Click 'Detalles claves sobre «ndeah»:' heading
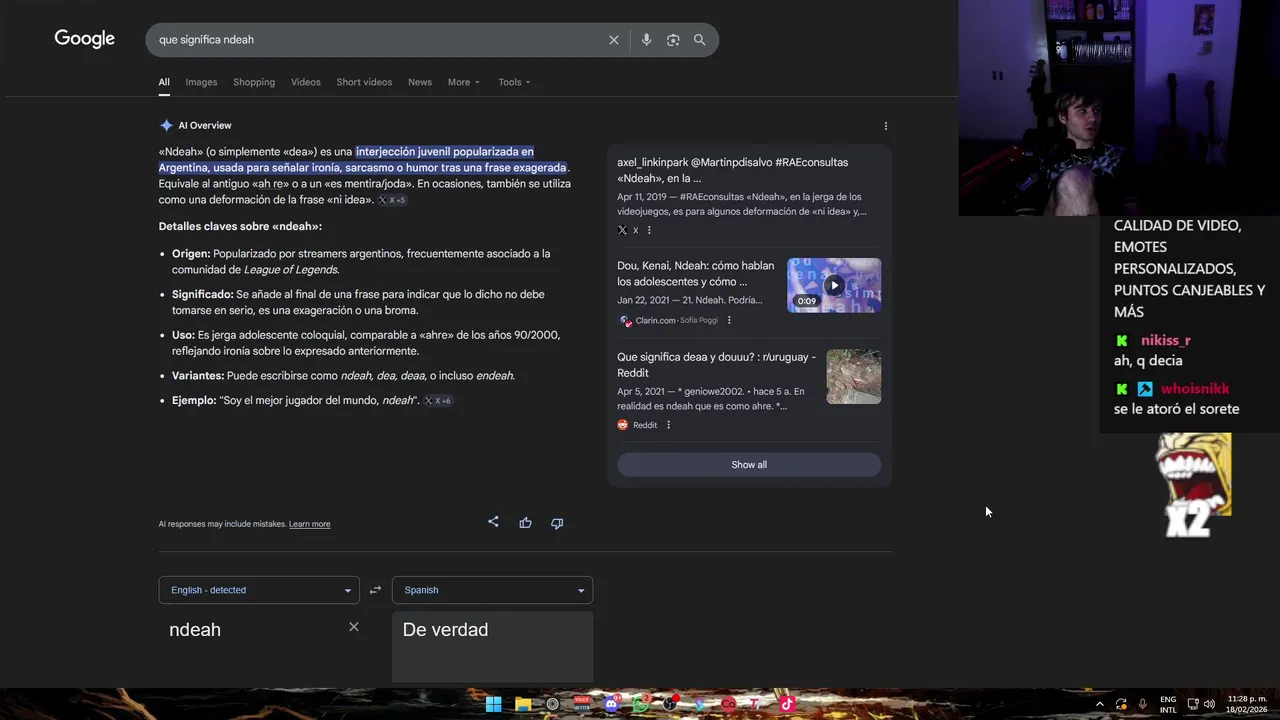Screen dimensions: 1280x720 coord(240,227)
